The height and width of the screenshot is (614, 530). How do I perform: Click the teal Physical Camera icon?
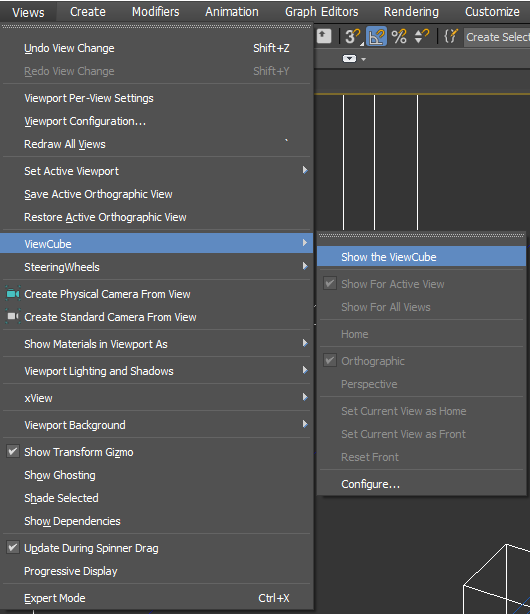point(13,294)
